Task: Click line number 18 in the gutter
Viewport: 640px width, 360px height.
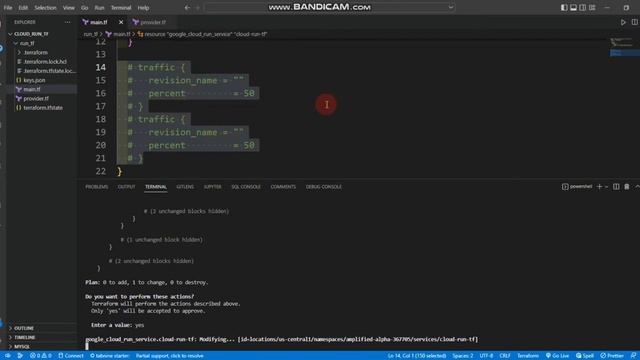Action: pos(100,119)
